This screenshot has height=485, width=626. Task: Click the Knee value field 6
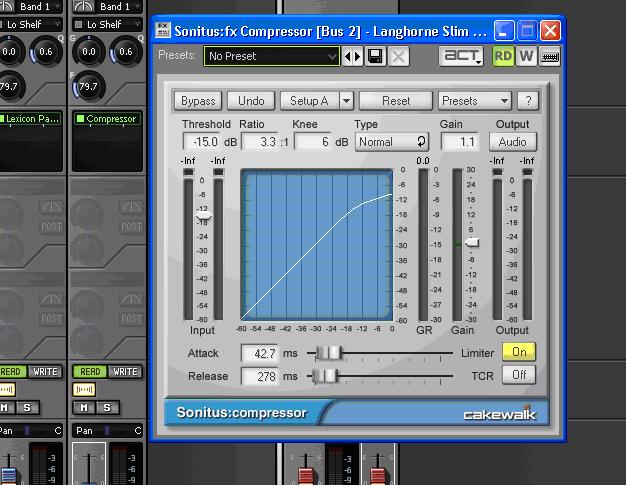(x=313, y=142)
